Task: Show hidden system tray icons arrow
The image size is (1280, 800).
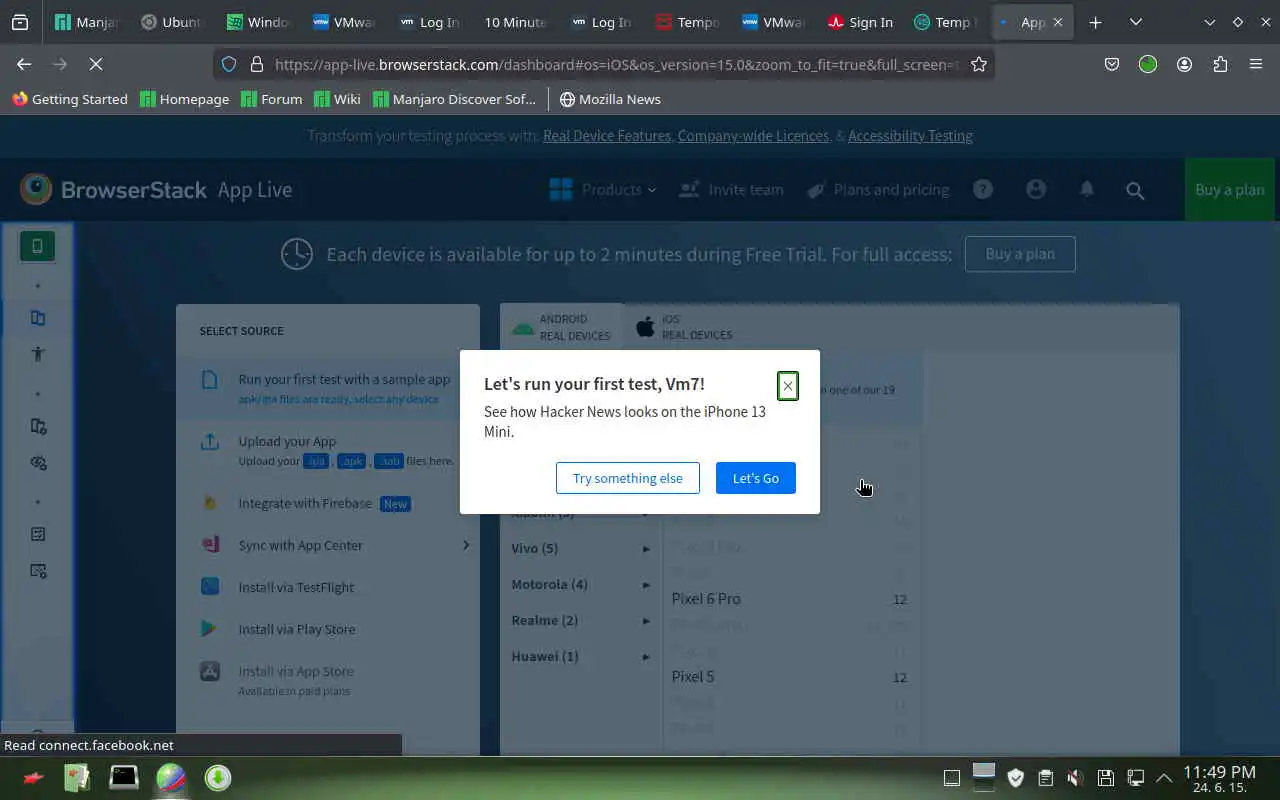Action: (1164, 777)
